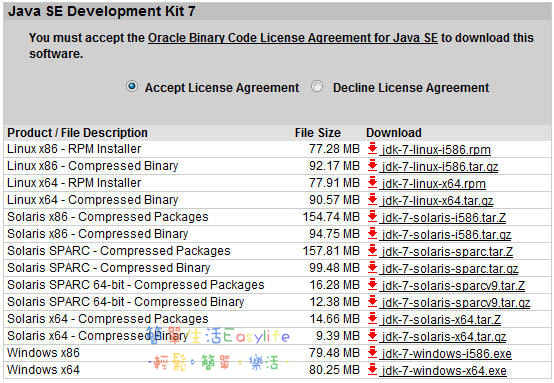Download jdk-7-solaris-sparc.tar.gz file link
This screenshot has width=554, height=383.
[450, 269]
